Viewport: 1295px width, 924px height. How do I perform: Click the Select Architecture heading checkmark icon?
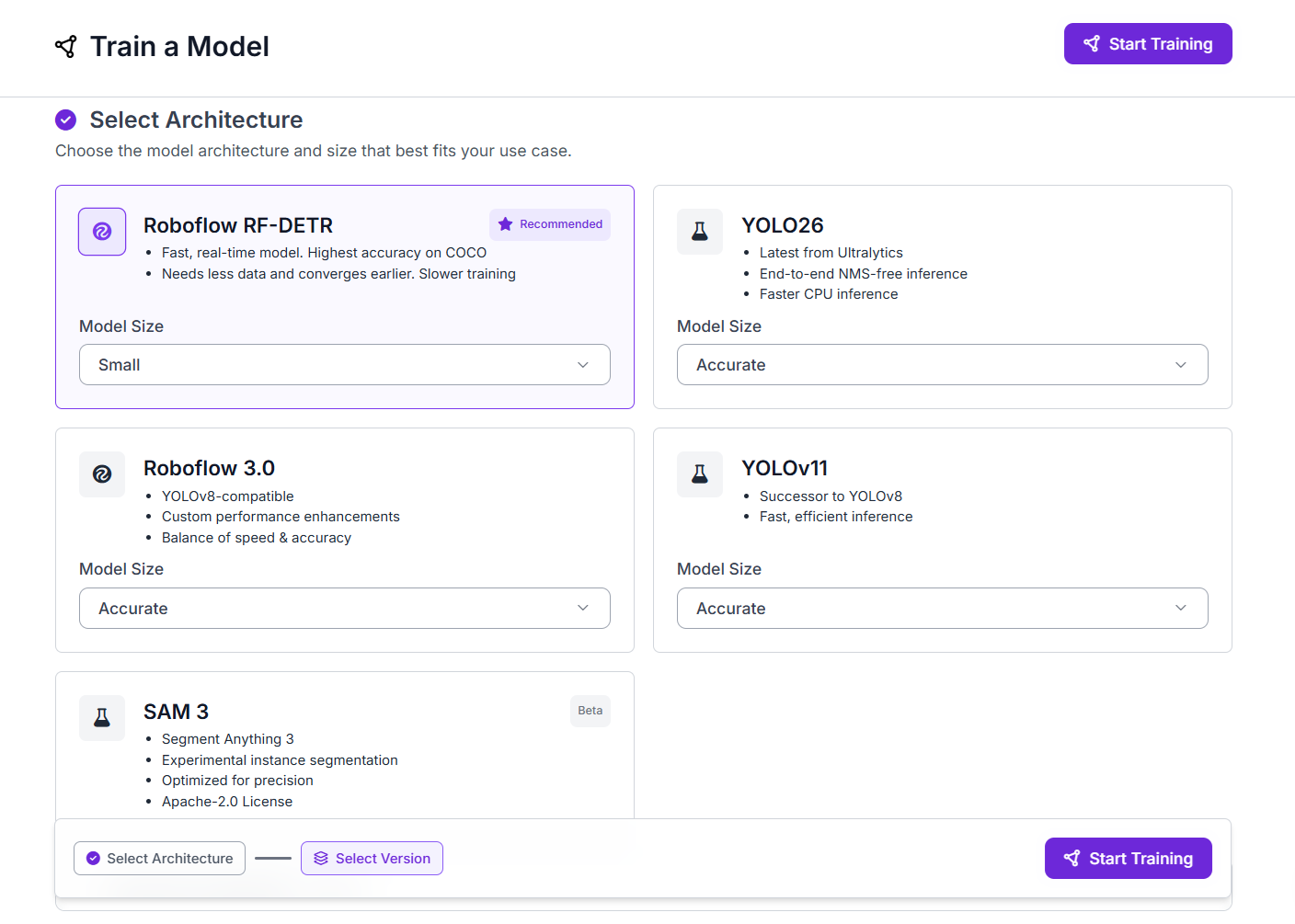coord(65,120)
